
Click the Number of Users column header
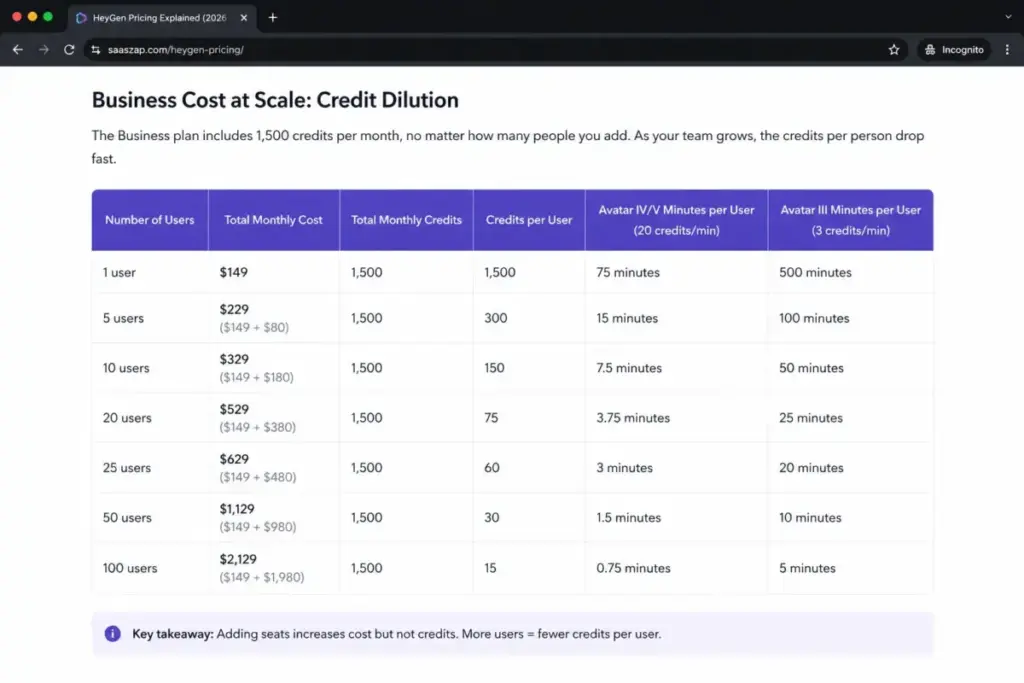(x=150, y=220)
